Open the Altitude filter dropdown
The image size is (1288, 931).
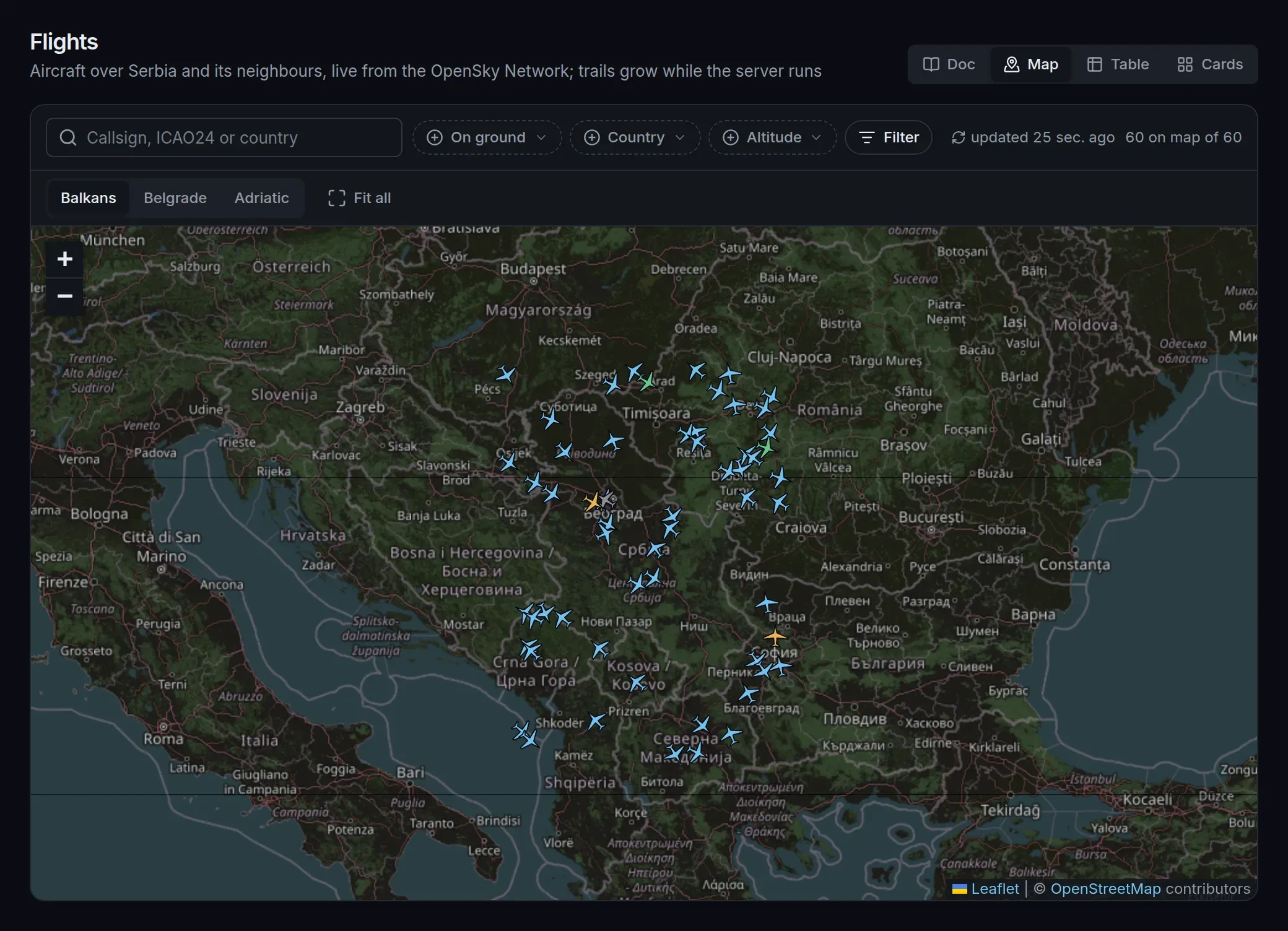pyautogui.click(x=772, y=137)
